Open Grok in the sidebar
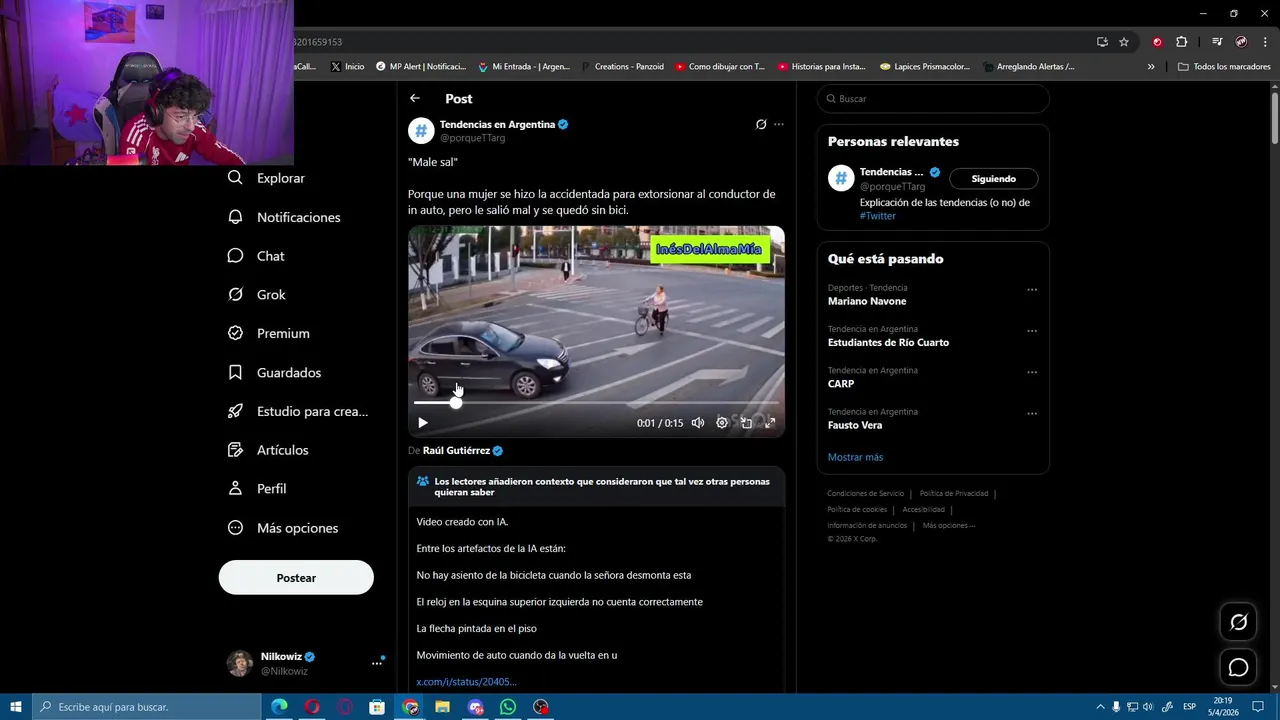This screenshot has height=720, width=1280. coord(258,295)
